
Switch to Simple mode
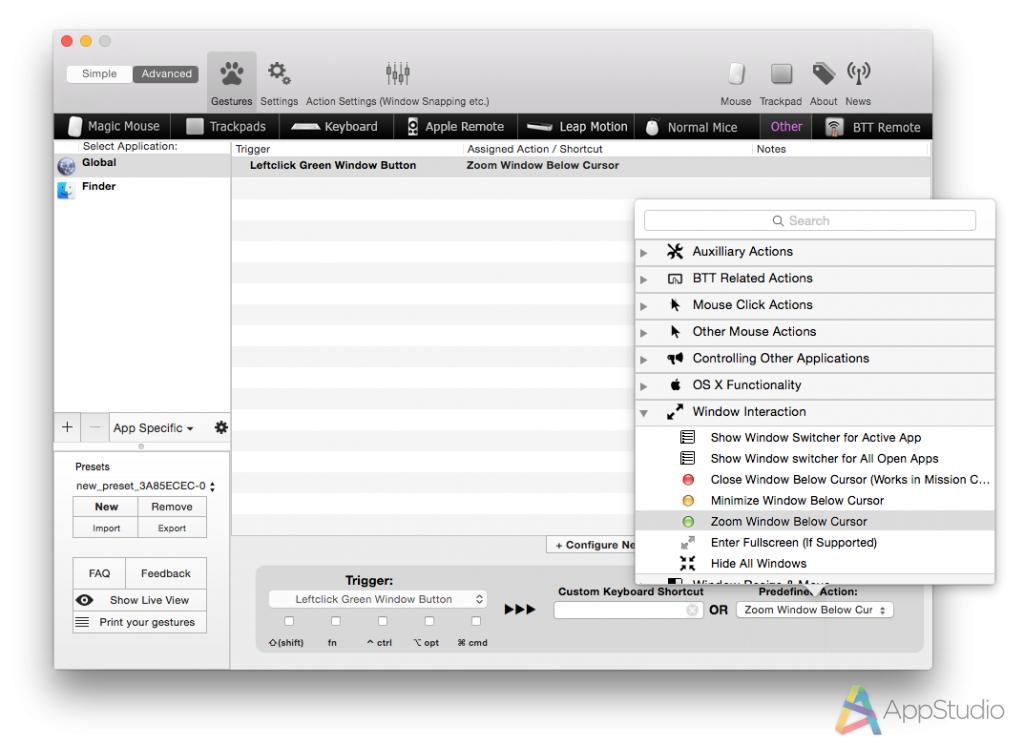tap(99, 74)
